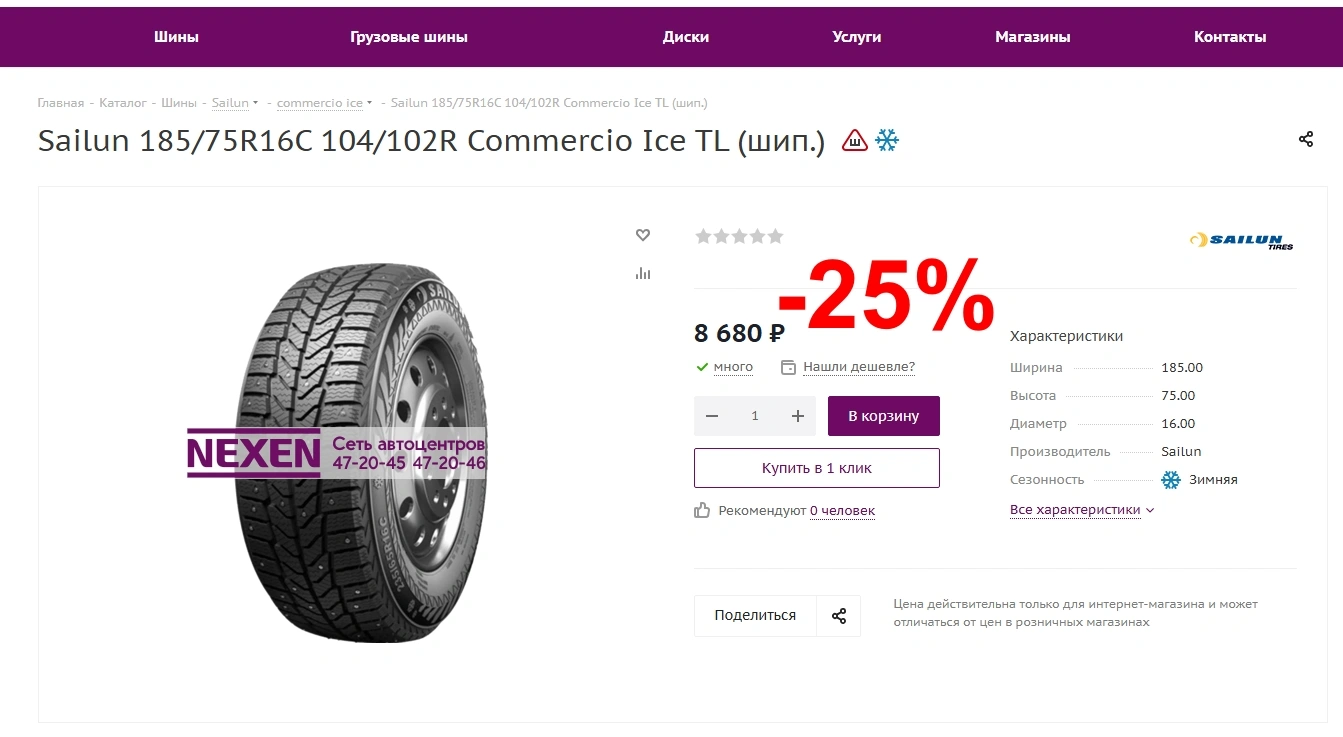
Task: Click snowflake winter icon beside title
Action: 887,140
